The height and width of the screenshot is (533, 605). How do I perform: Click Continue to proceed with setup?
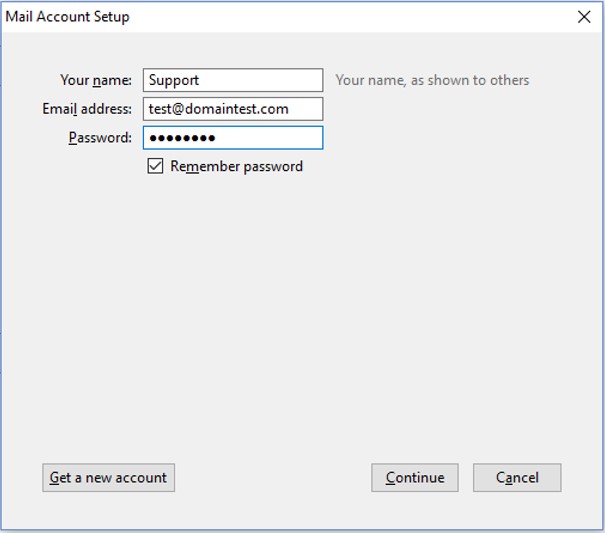tap(415, 477)
